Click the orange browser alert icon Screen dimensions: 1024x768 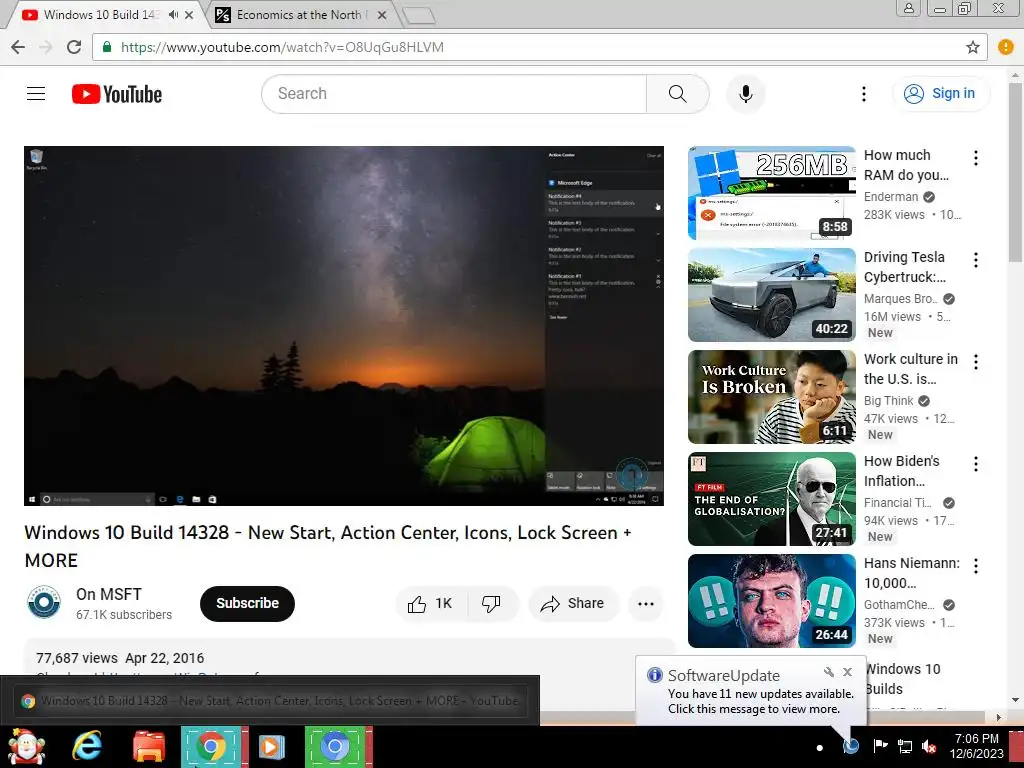(1006, 47)
